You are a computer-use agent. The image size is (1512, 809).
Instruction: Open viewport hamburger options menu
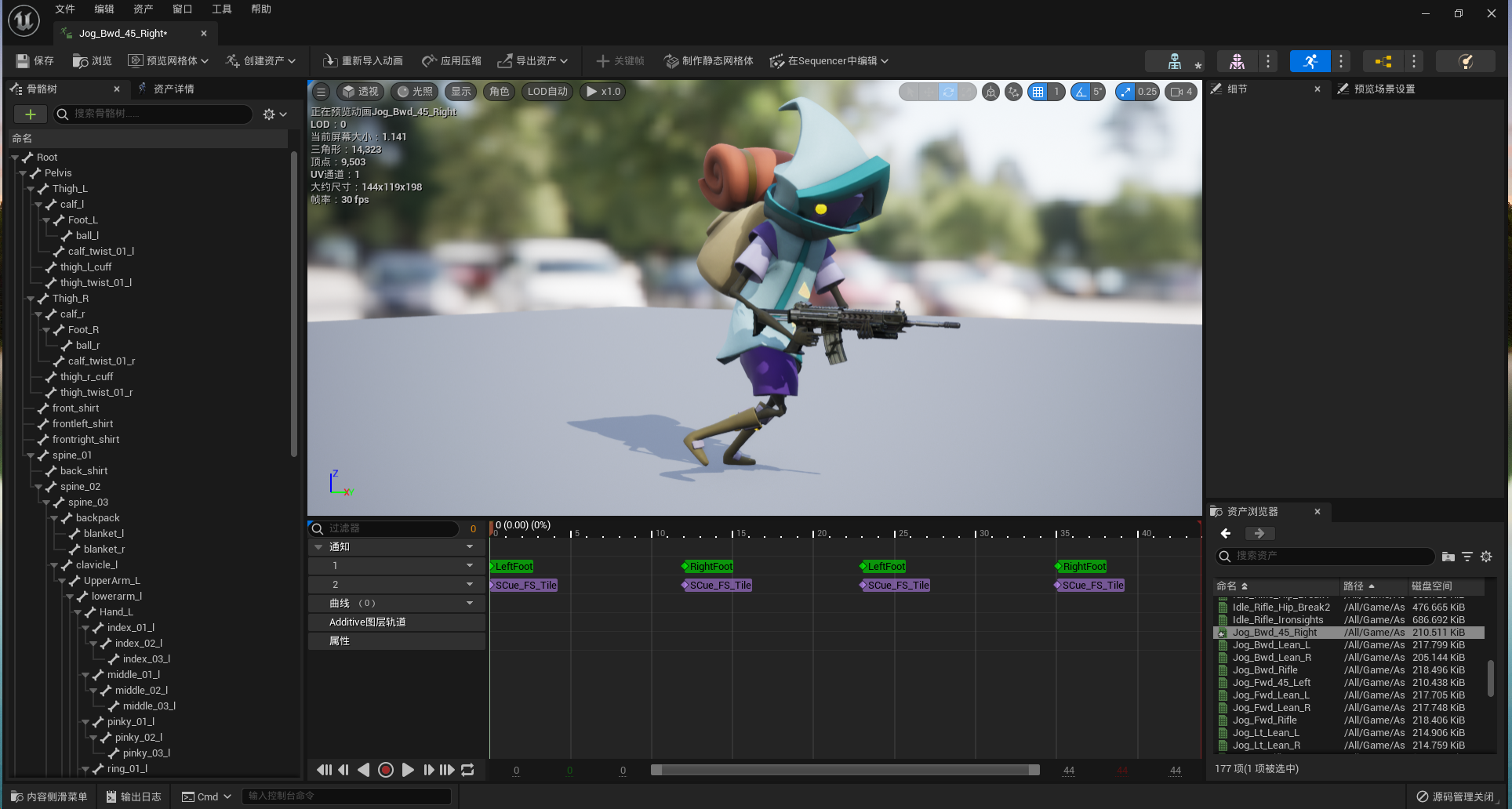pos(321,92)
